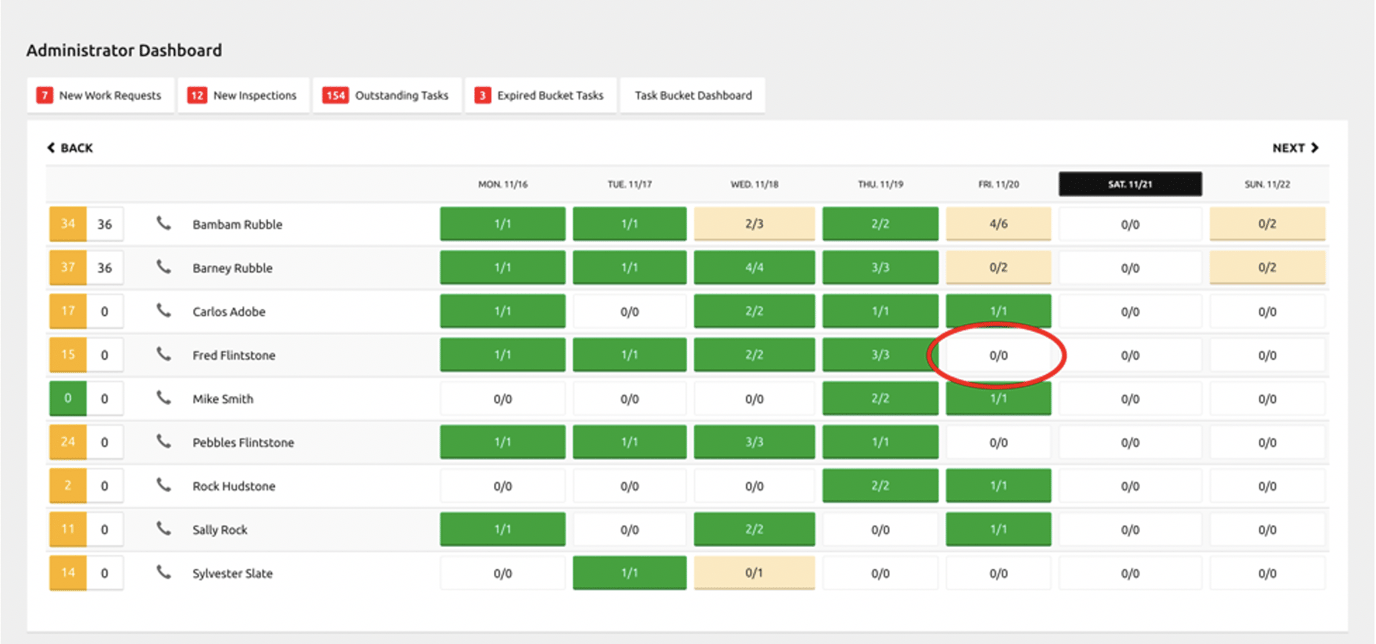Go to previous week with BACK

click(70, 148)
